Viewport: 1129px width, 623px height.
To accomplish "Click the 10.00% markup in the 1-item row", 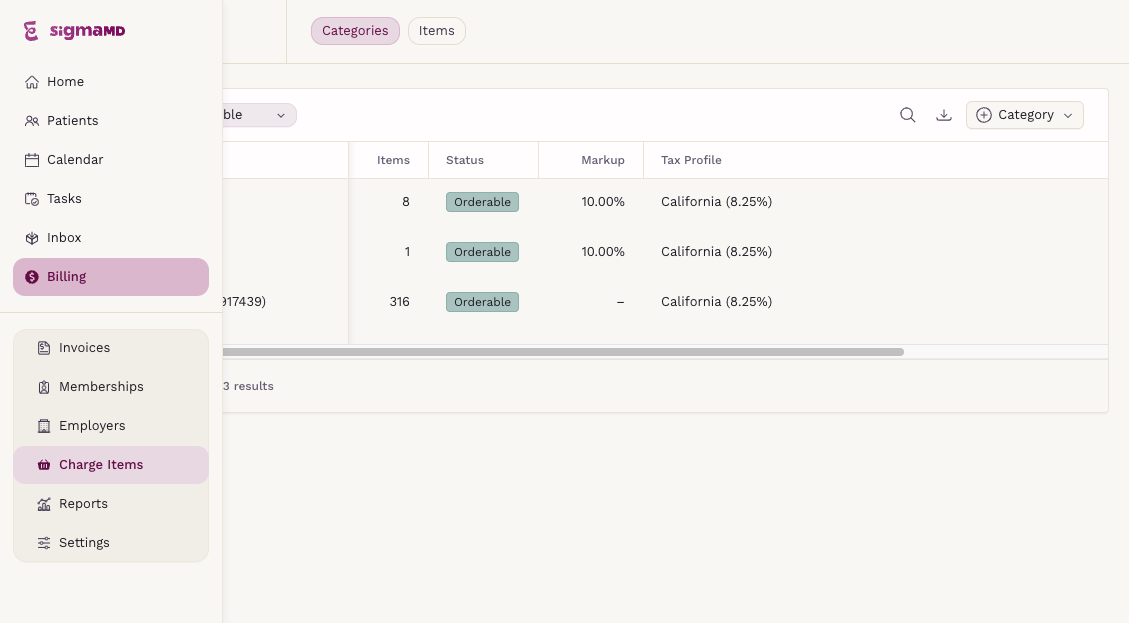I will (603, 252).
